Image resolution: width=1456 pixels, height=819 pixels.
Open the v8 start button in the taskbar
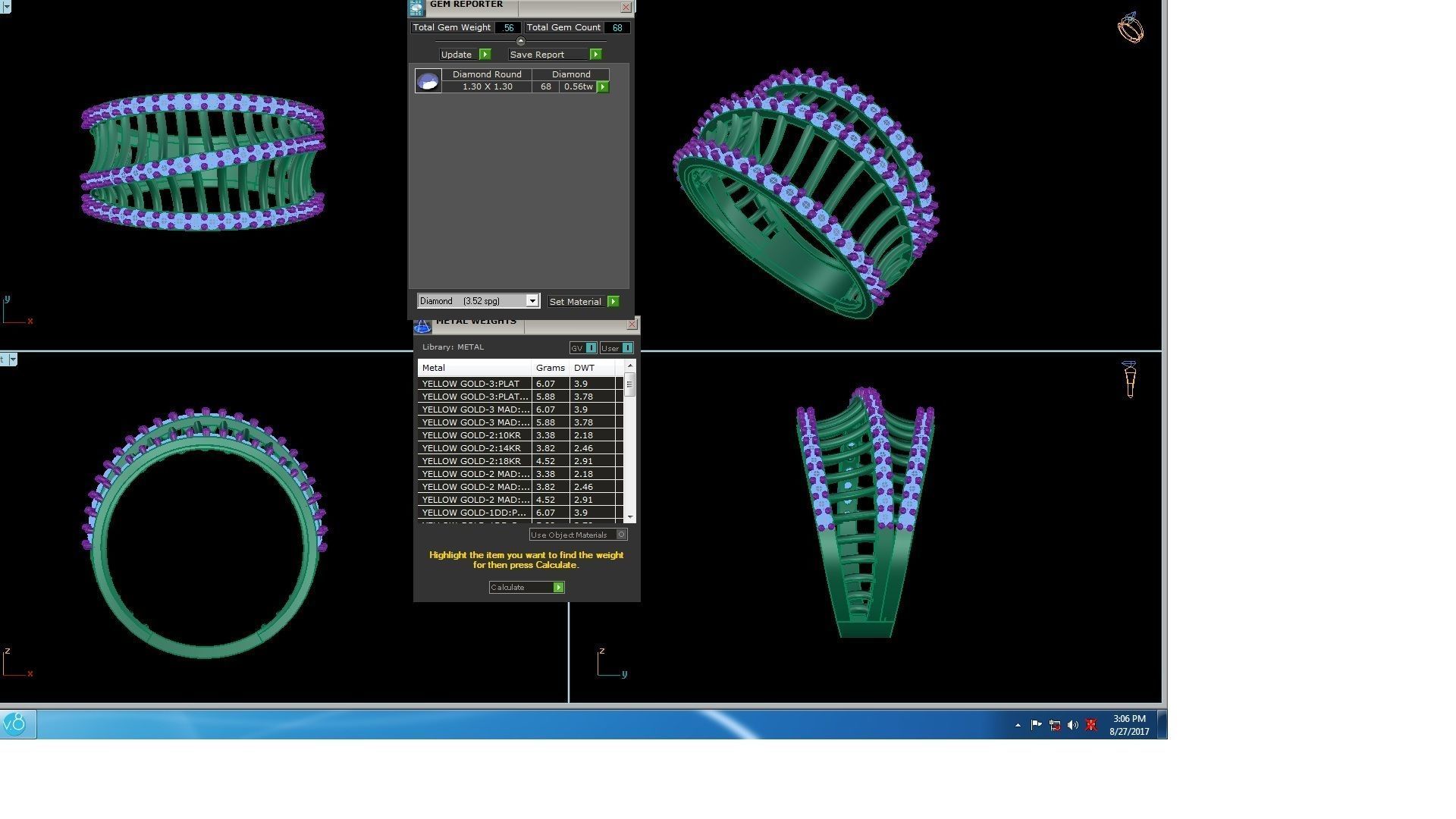tap(16, 724)
